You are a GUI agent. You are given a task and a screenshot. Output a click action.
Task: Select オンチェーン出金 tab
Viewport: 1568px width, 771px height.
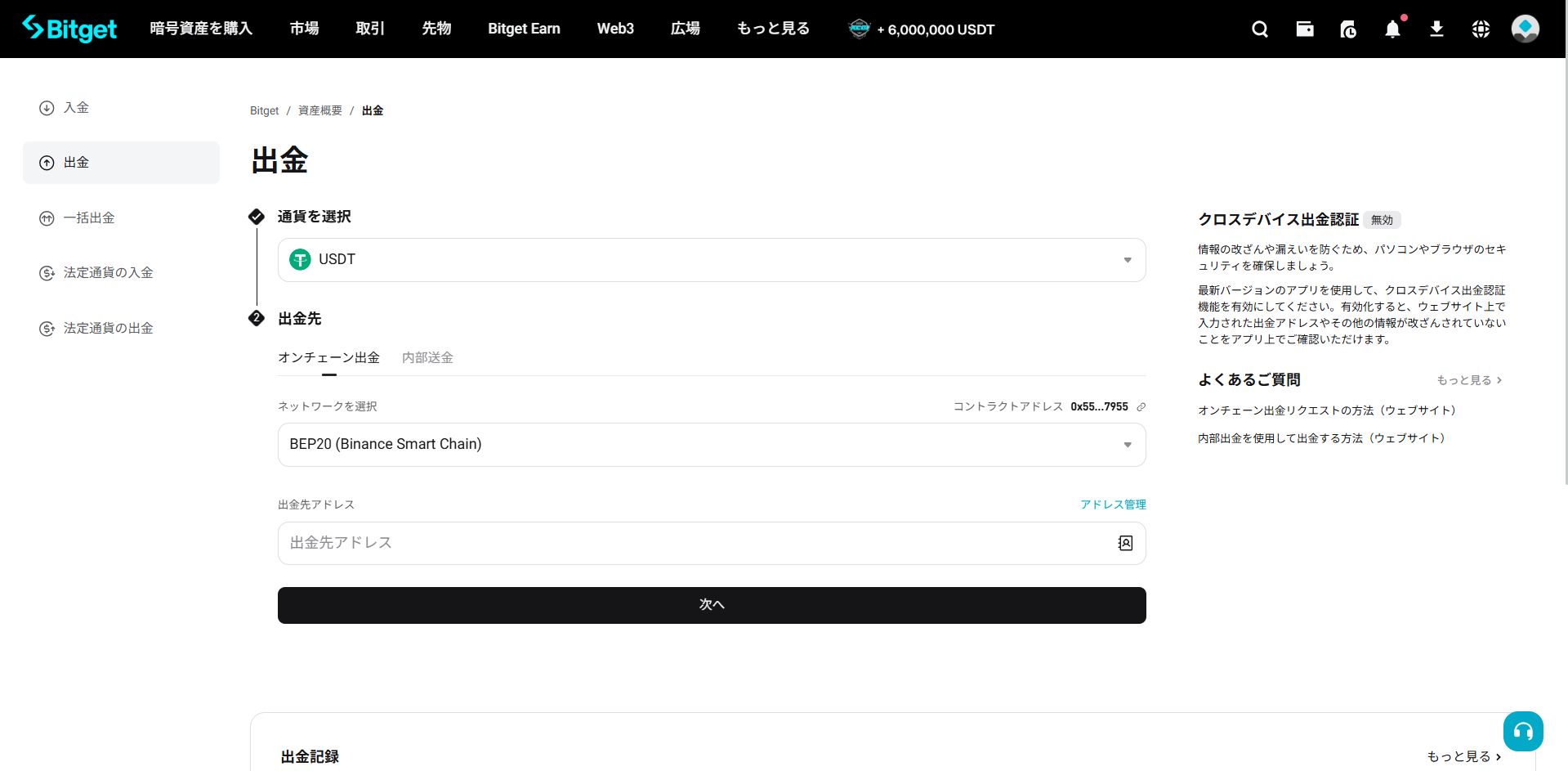pyautogui.click(x=328, y=357)
